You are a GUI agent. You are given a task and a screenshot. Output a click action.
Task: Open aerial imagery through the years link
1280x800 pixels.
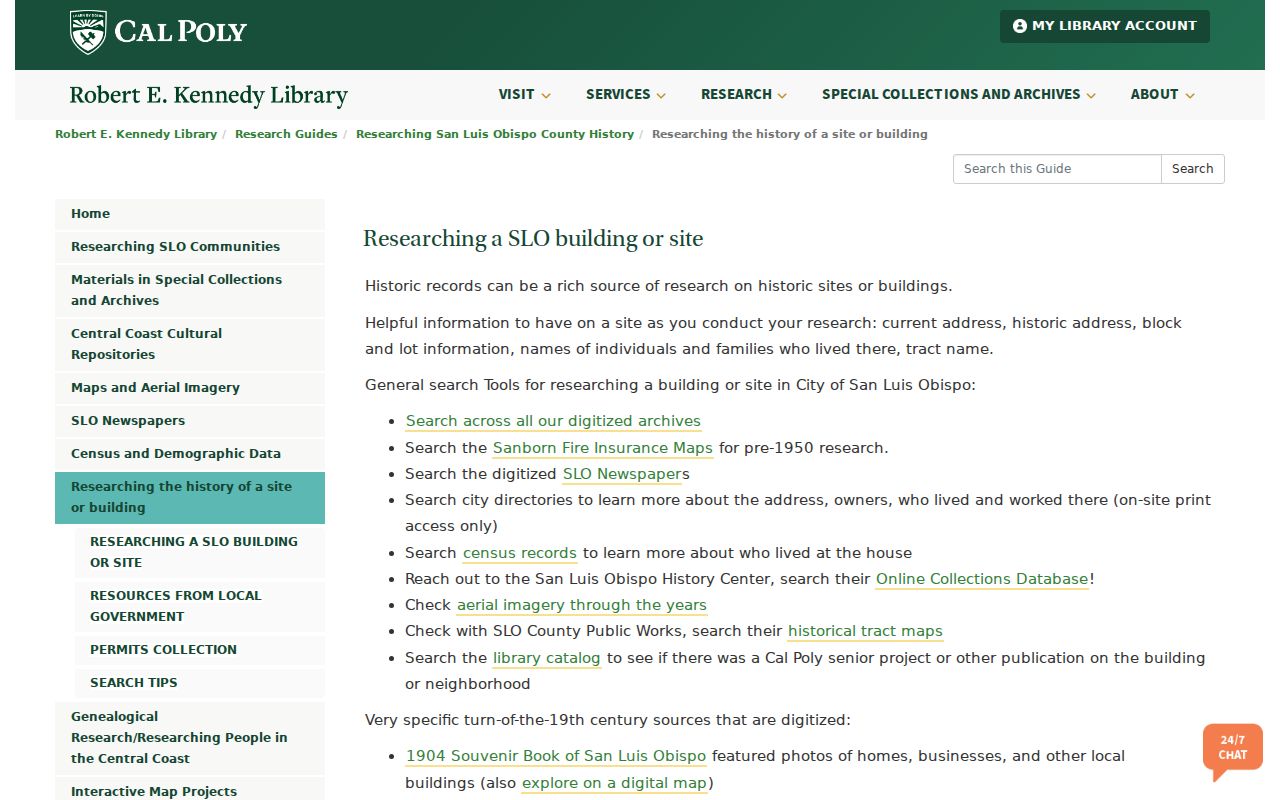(582, 605)
